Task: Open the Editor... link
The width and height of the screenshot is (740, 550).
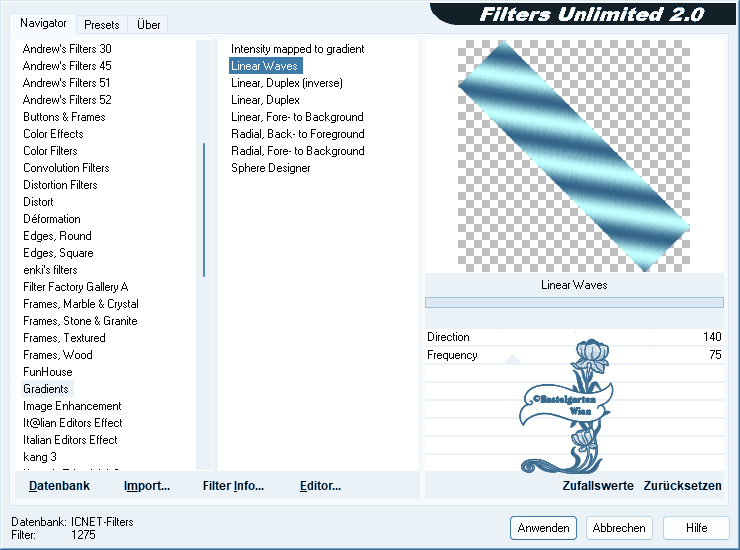Action: coord(320,485)
